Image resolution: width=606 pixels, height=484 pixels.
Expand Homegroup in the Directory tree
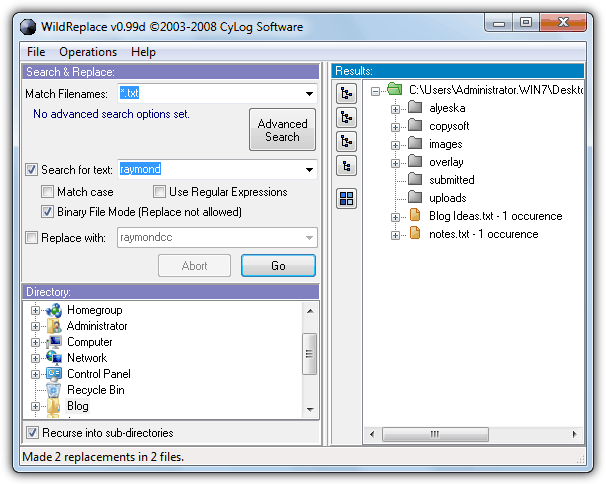click(35, 310)
